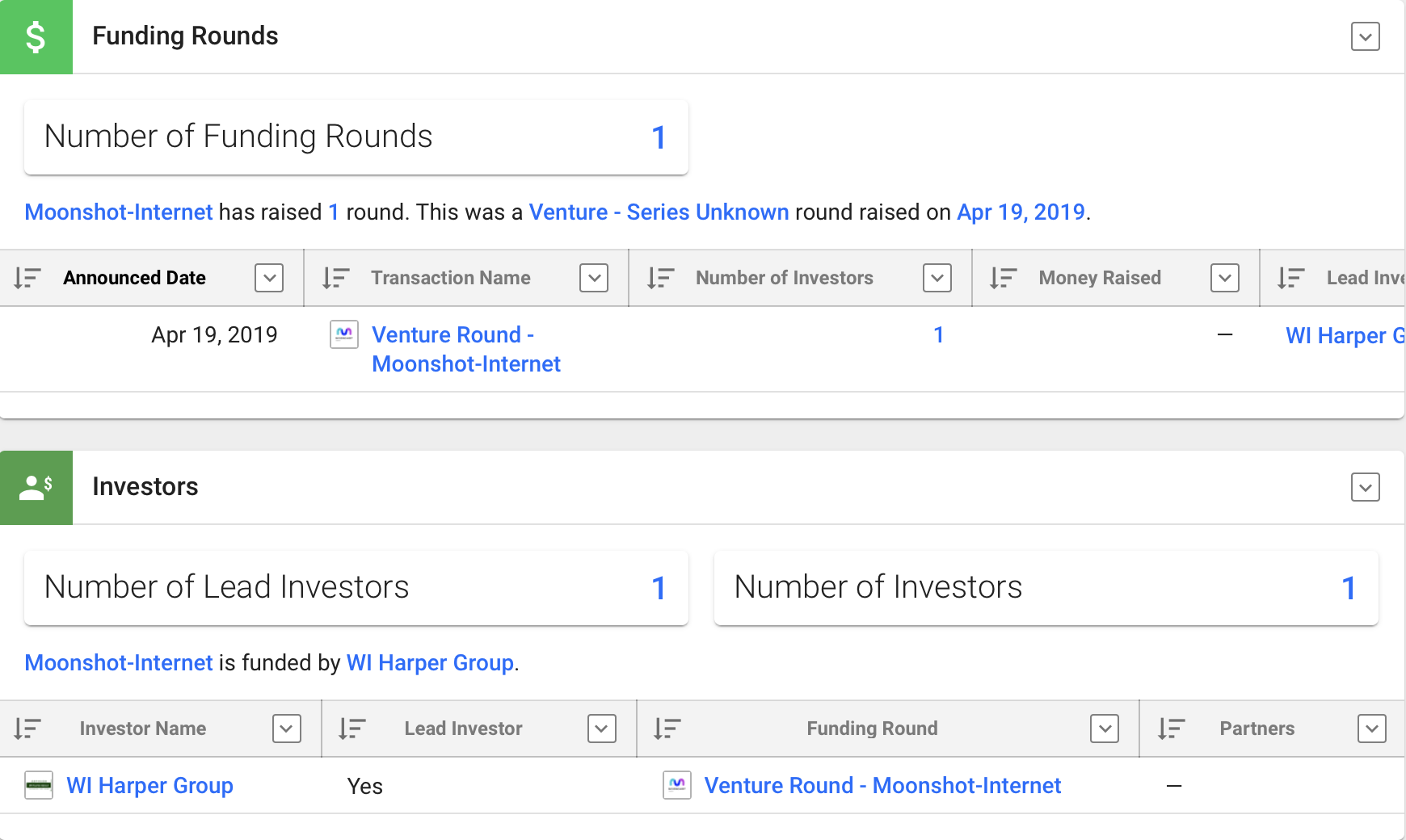Click Funding Rounds section title

pyautogui.click(x=185, y=36)
